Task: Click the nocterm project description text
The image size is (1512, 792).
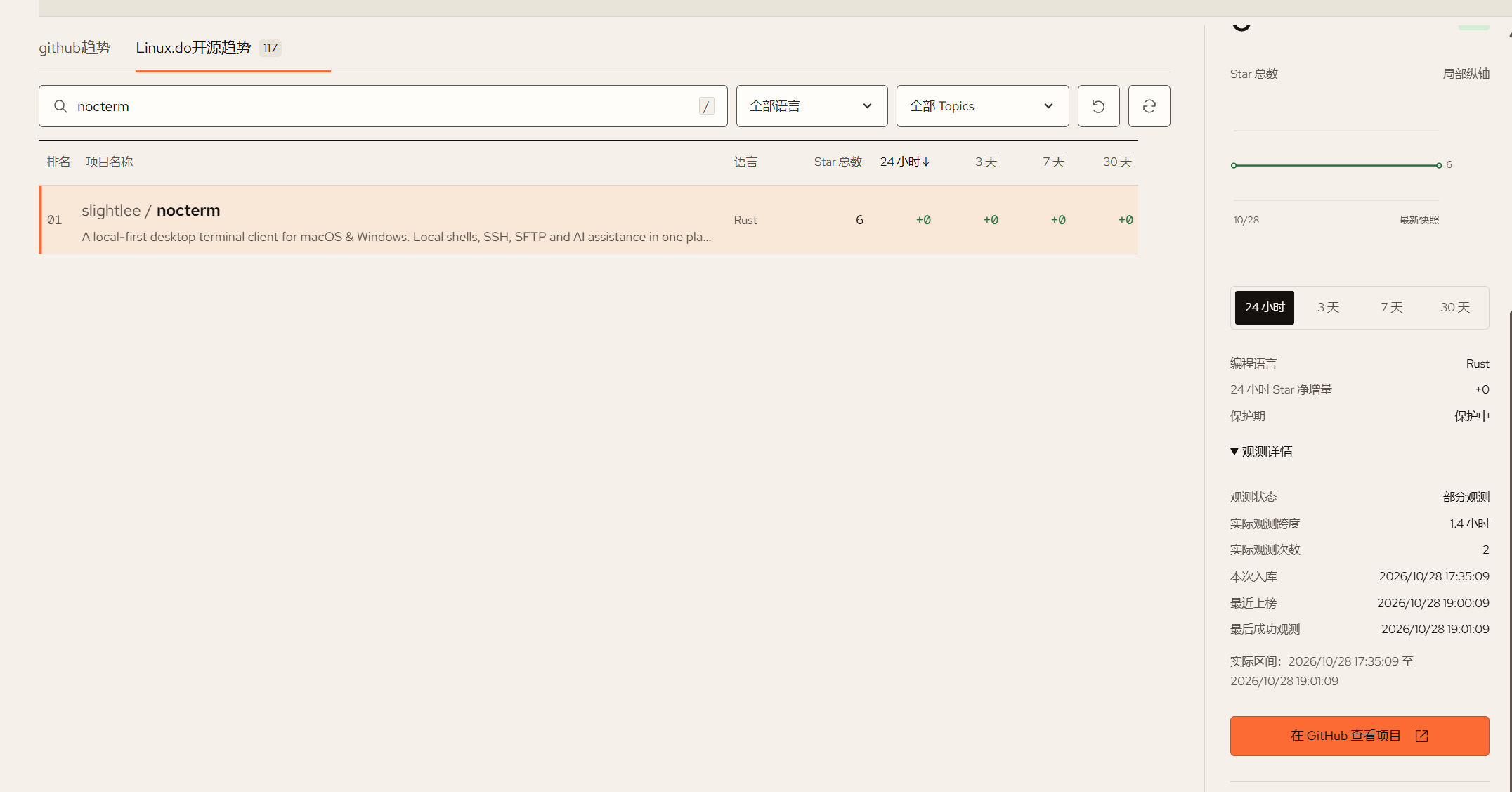Action: 396,237
